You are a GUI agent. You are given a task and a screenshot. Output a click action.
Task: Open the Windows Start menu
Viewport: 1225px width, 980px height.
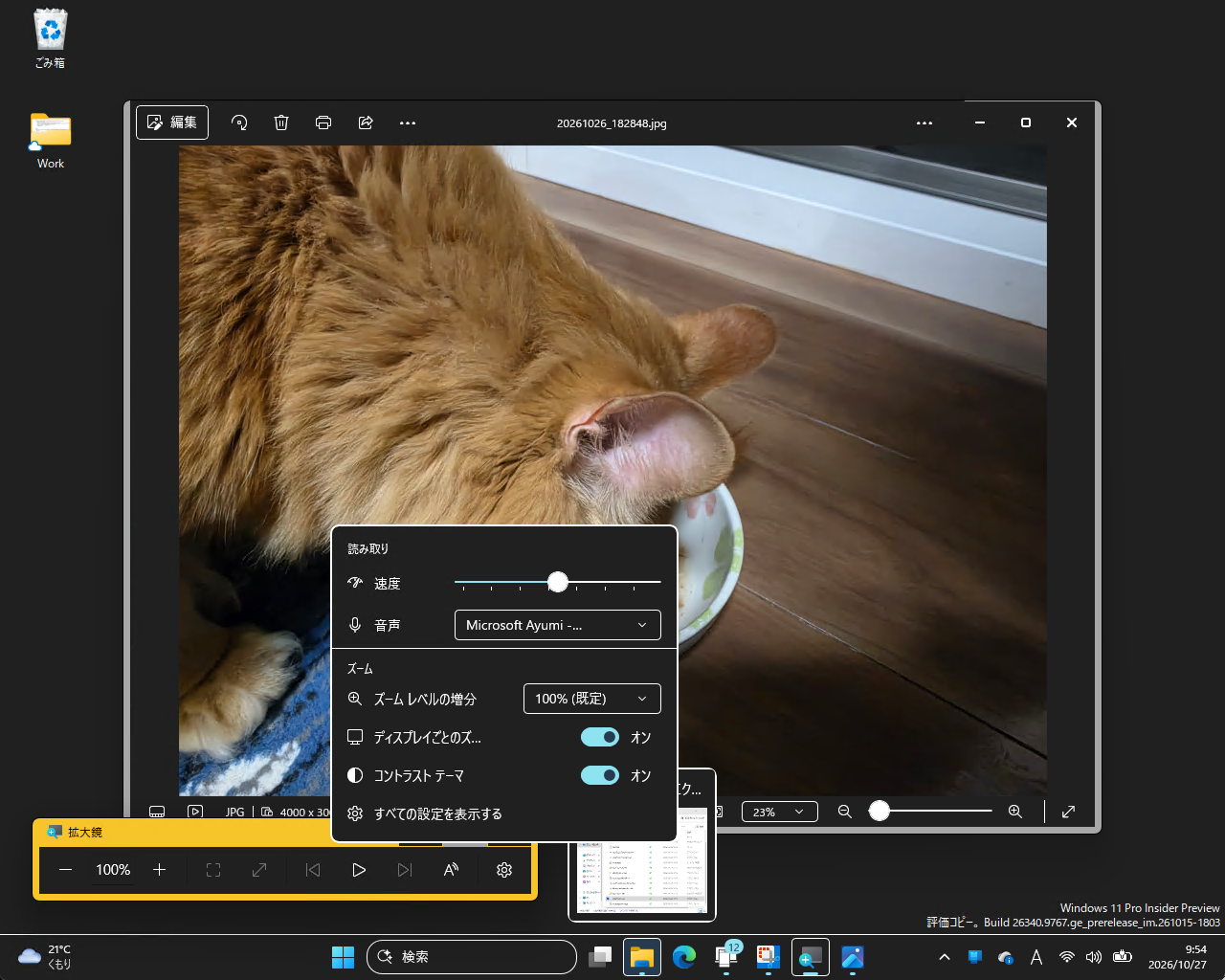pyautogui.click(x=343, y=957)
